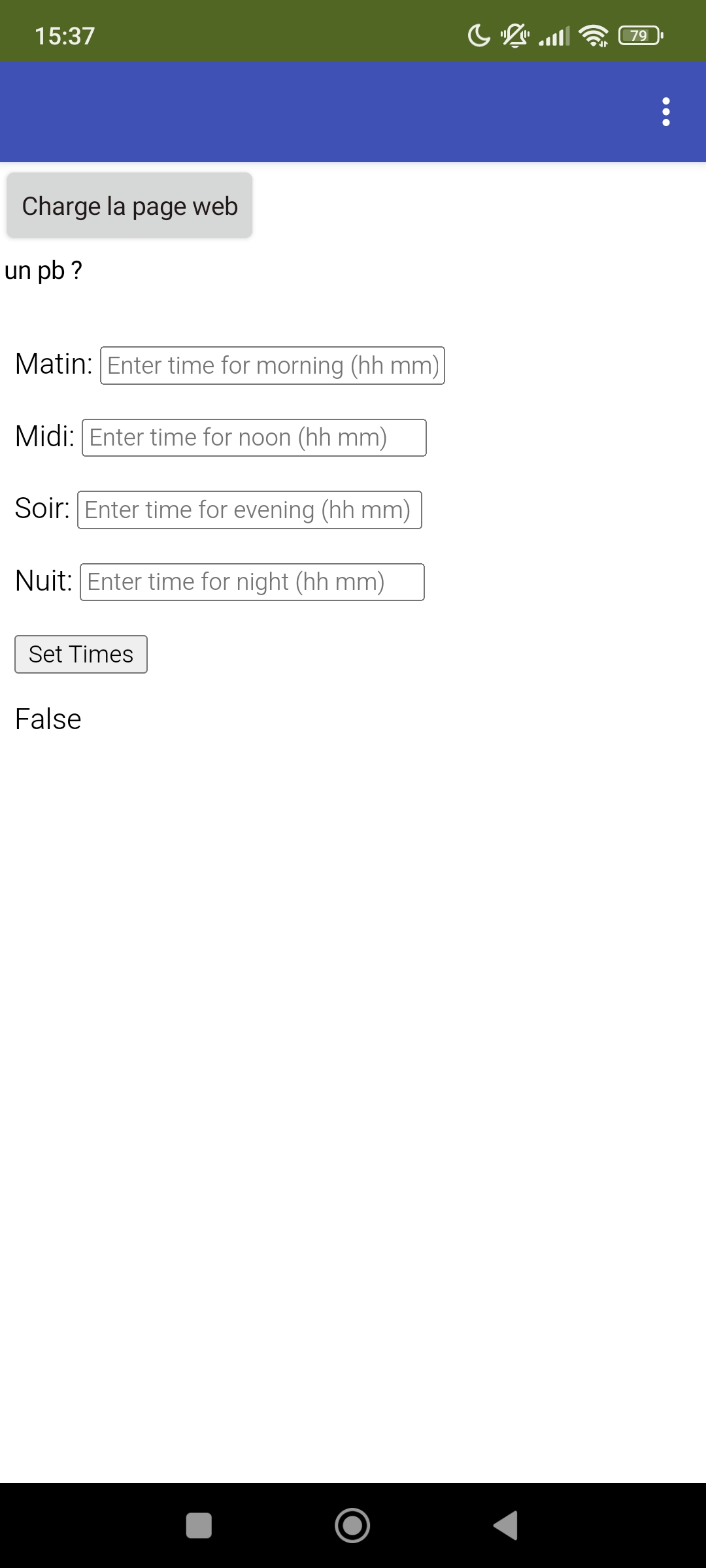
Task: Click the Nuit label
Action: [x=43, y=581]
